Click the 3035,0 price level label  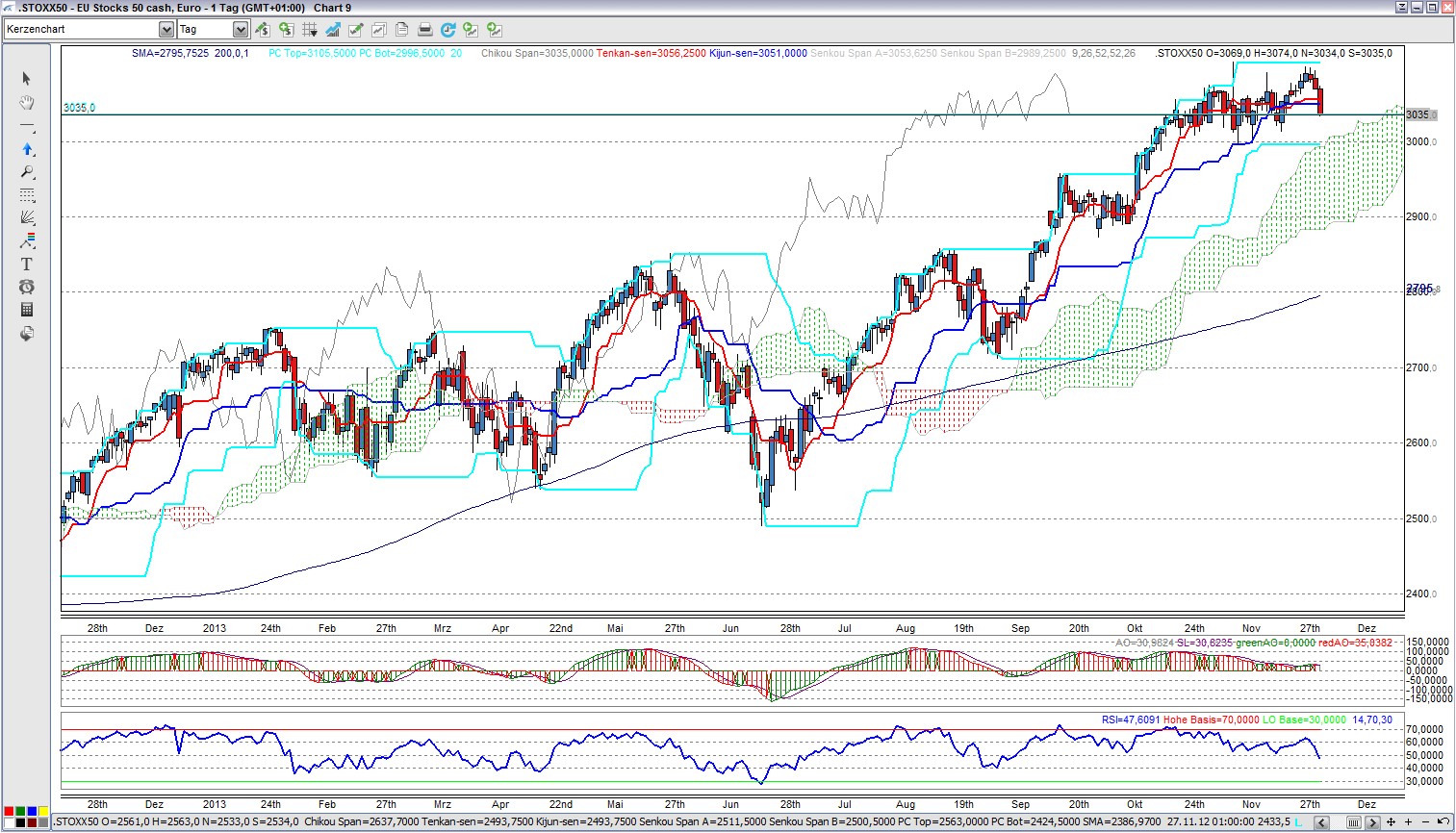[79, 108]
